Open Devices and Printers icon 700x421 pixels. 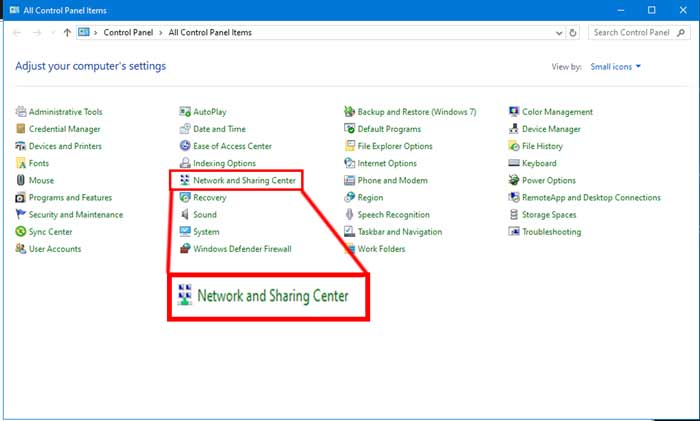click(21, 146)
